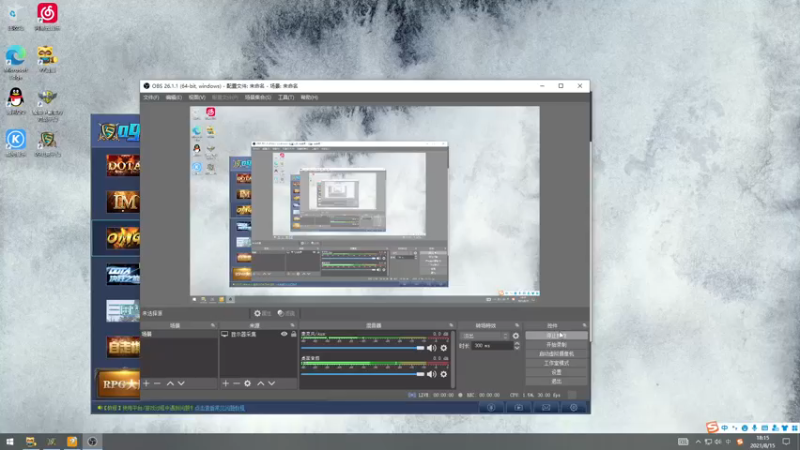Pop out the Scene Transitions dock
Screen dimensions: 800x450
pos(517,326)
